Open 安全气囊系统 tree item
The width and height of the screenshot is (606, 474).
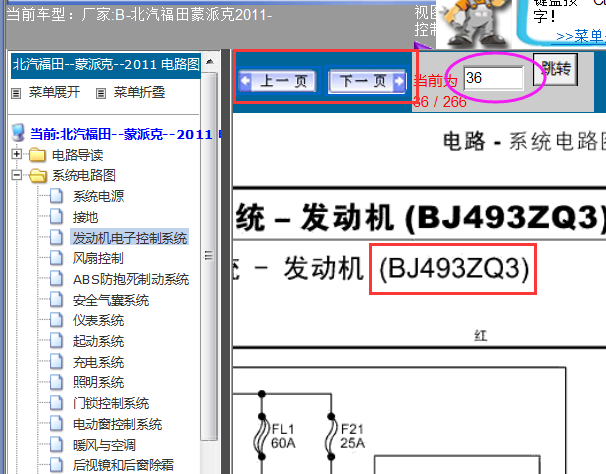click(x=111, y=300)
